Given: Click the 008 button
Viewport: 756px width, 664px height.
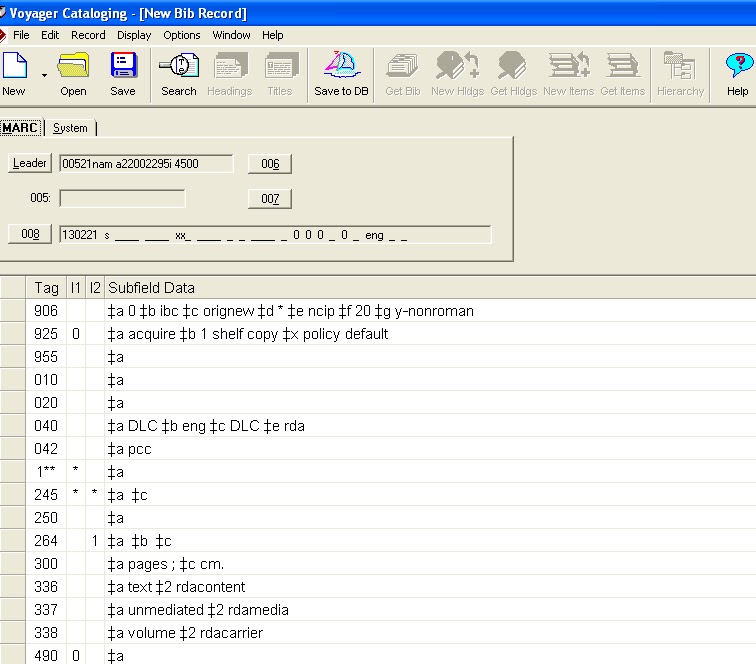Looking at the screenshot, I should [x=30, y=234].
